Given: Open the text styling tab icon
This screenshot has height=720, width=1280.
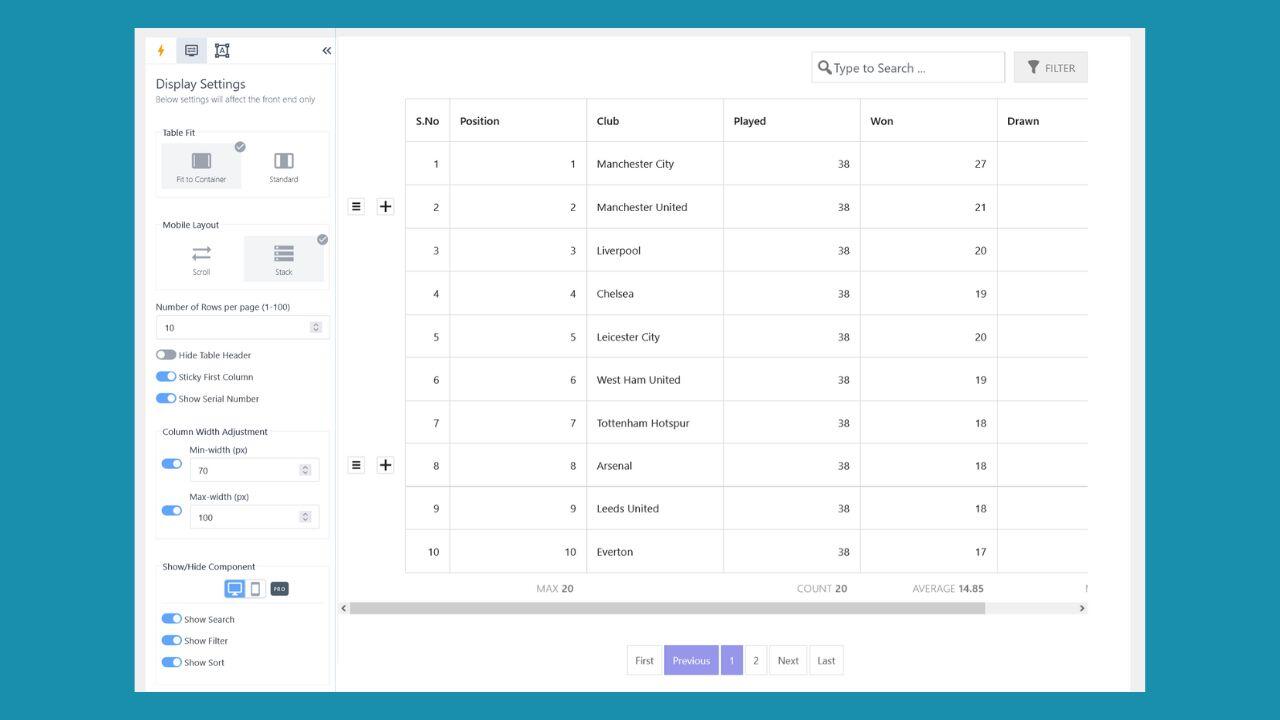Looking at the screenshot, I should [x=222, y=51].
